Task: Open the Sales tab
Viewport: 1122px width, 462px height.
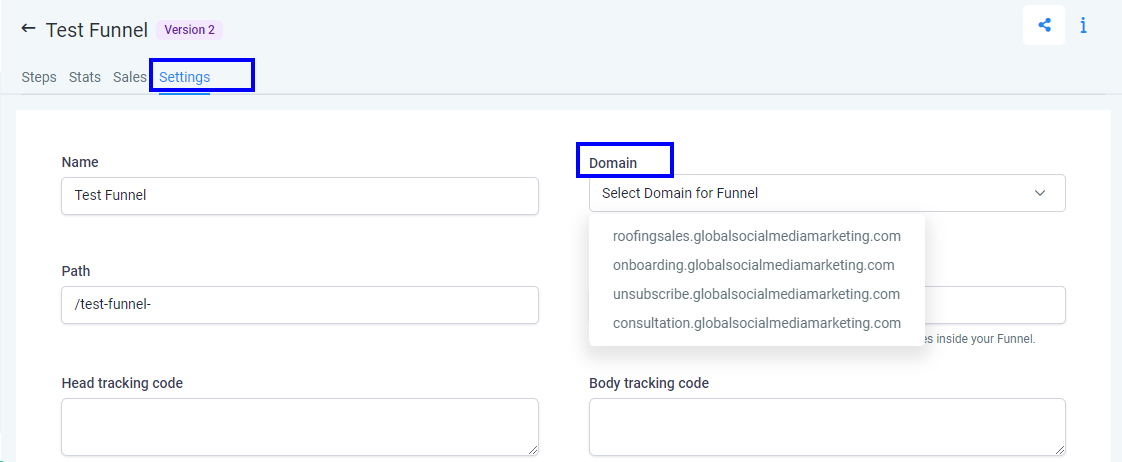Action: click(130, 77)
